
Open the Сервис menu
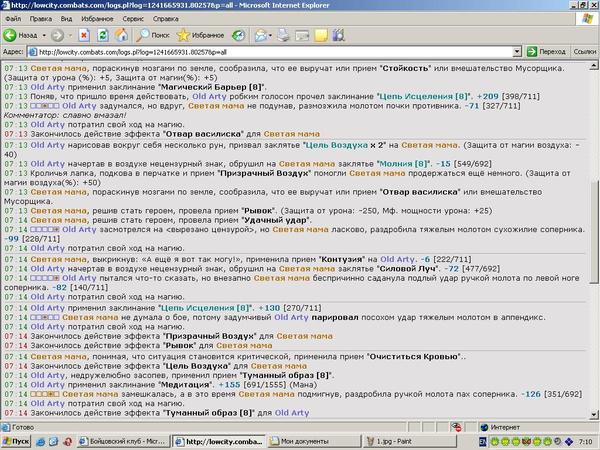click(x=133, y=18)
